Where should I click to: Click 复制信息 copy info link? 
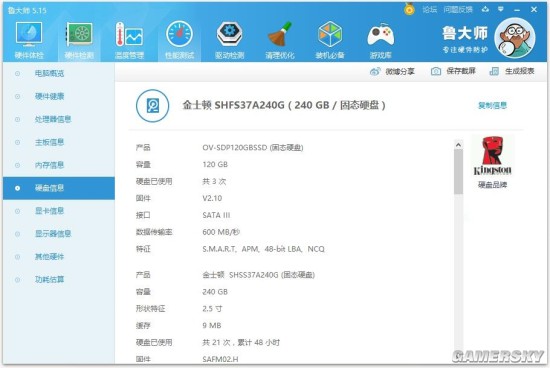(492, 105)
